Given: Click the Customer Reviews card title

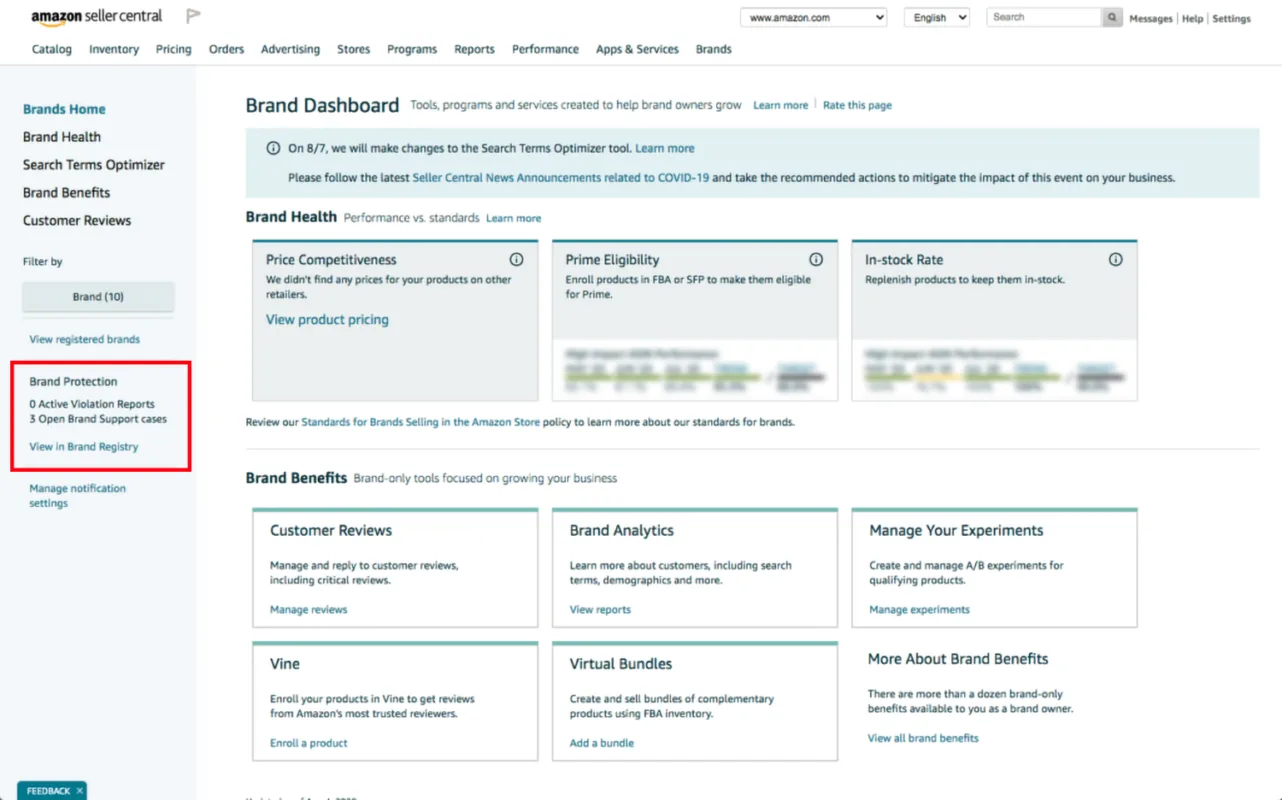Looking at the screenshot, I should point(331,531).
